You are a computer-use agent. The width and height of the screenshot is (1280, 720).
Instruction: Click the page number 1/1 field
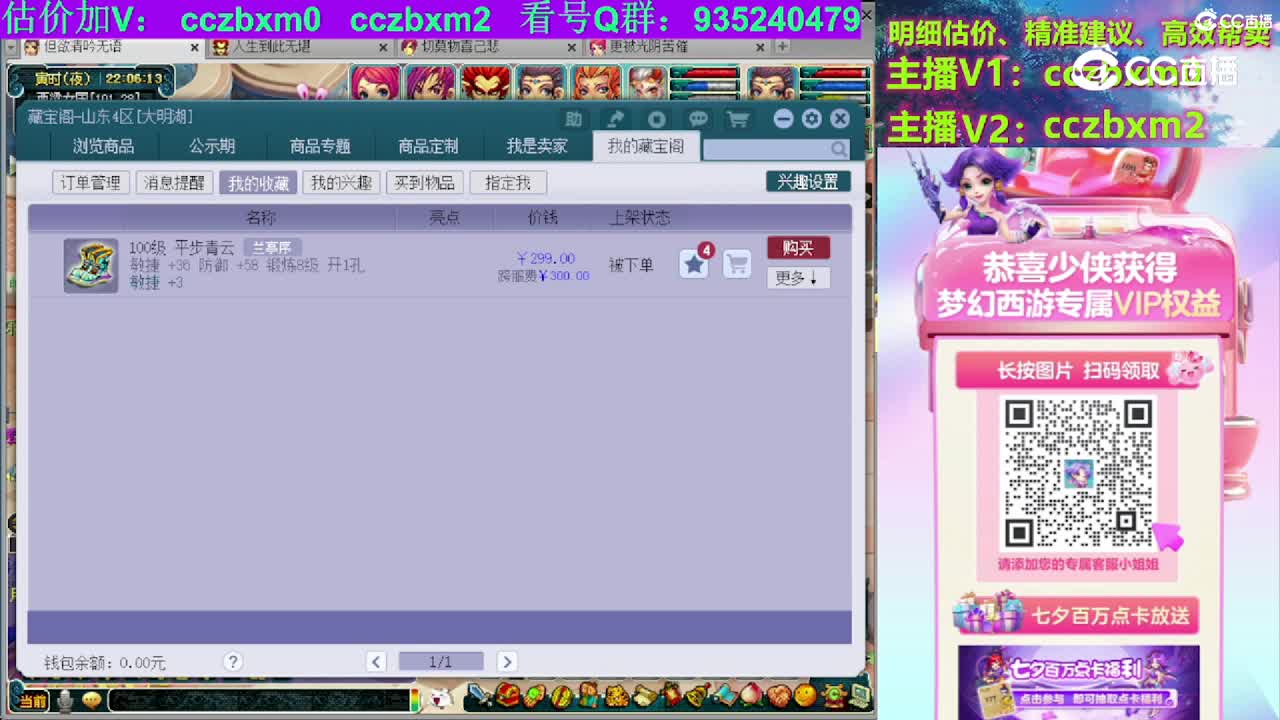click(x=441, y=661)
